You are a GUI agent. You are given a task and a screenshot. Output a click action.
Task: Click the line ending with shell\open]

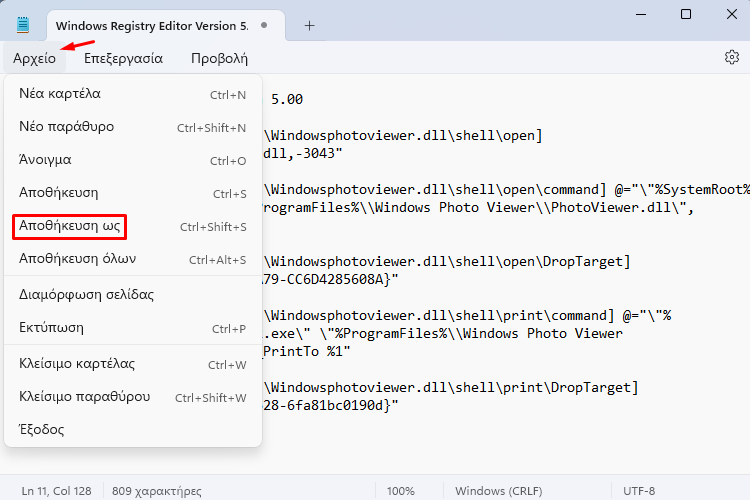pos(403,136)
